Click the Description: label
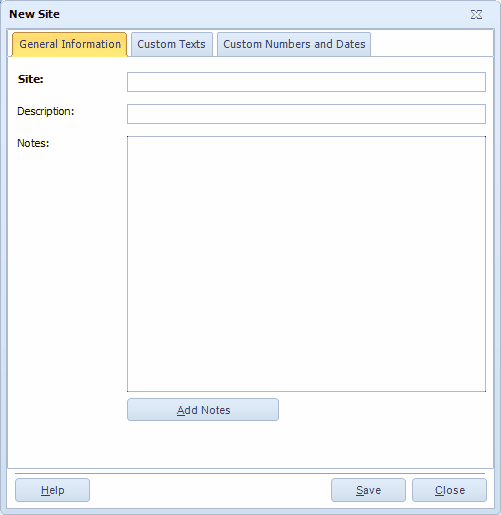This screenshot has width=501, height=515. click(45, 111)
